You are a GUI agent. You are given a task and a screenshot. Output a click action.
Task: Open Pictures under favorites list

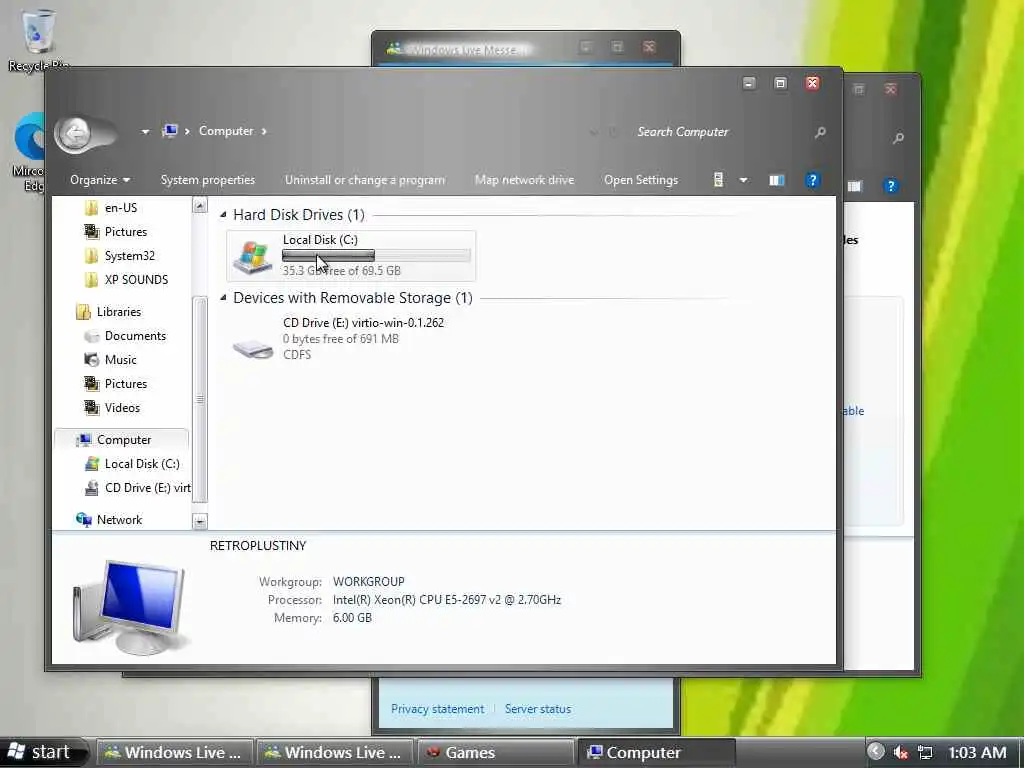pyautogui.click(x=125, y=232)
